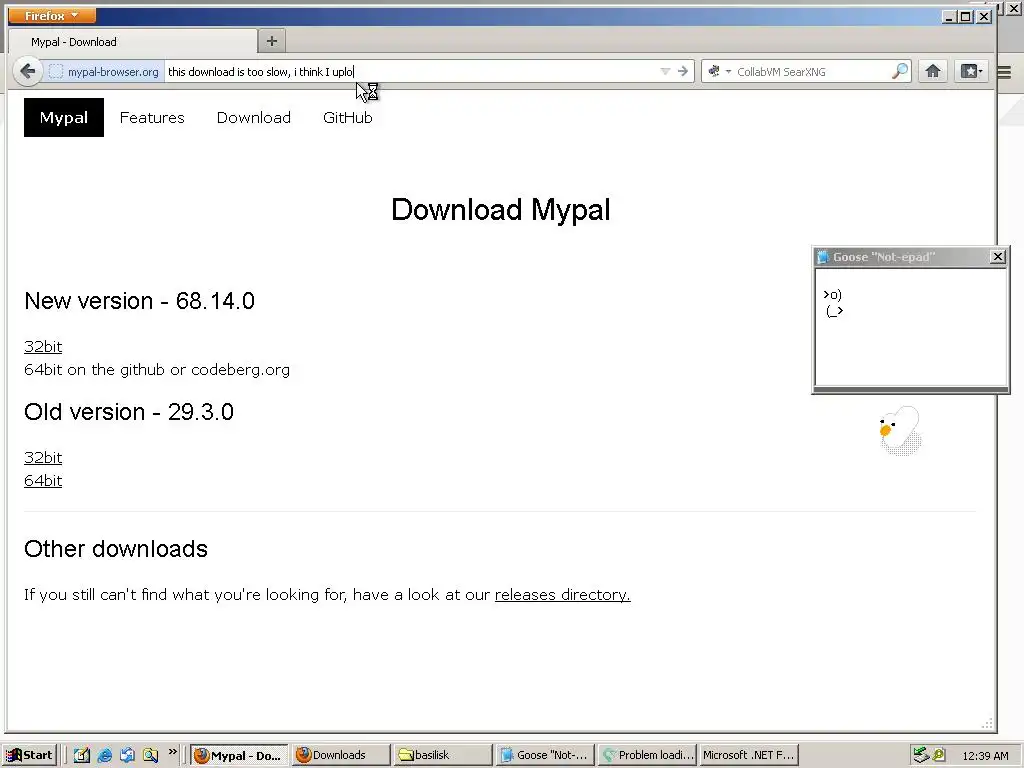The image size is (1024, 768).
Task: Open basilisk folder taskbar button
Action: pos(443,755)
